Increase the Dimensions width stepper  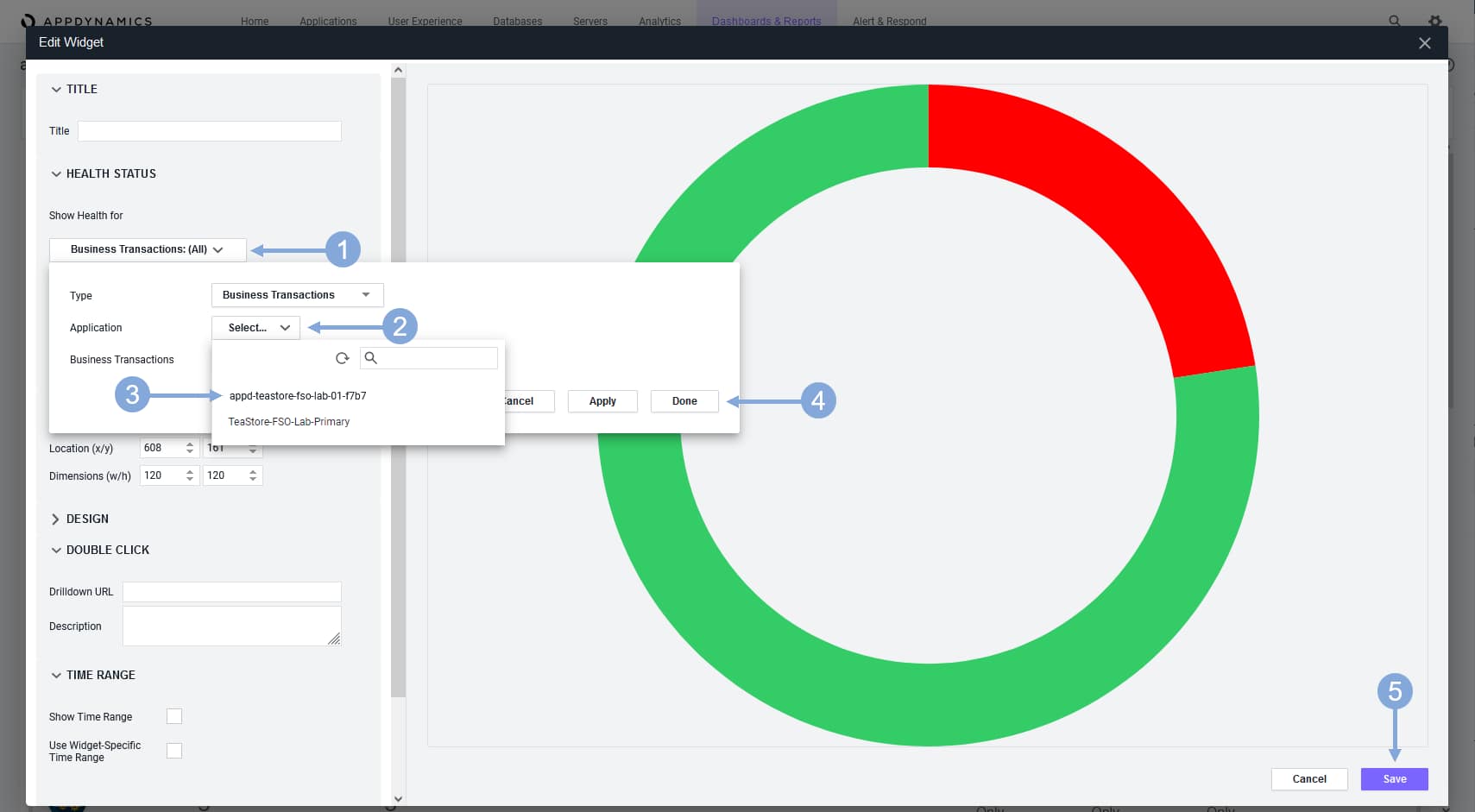(x=190, y=471)
